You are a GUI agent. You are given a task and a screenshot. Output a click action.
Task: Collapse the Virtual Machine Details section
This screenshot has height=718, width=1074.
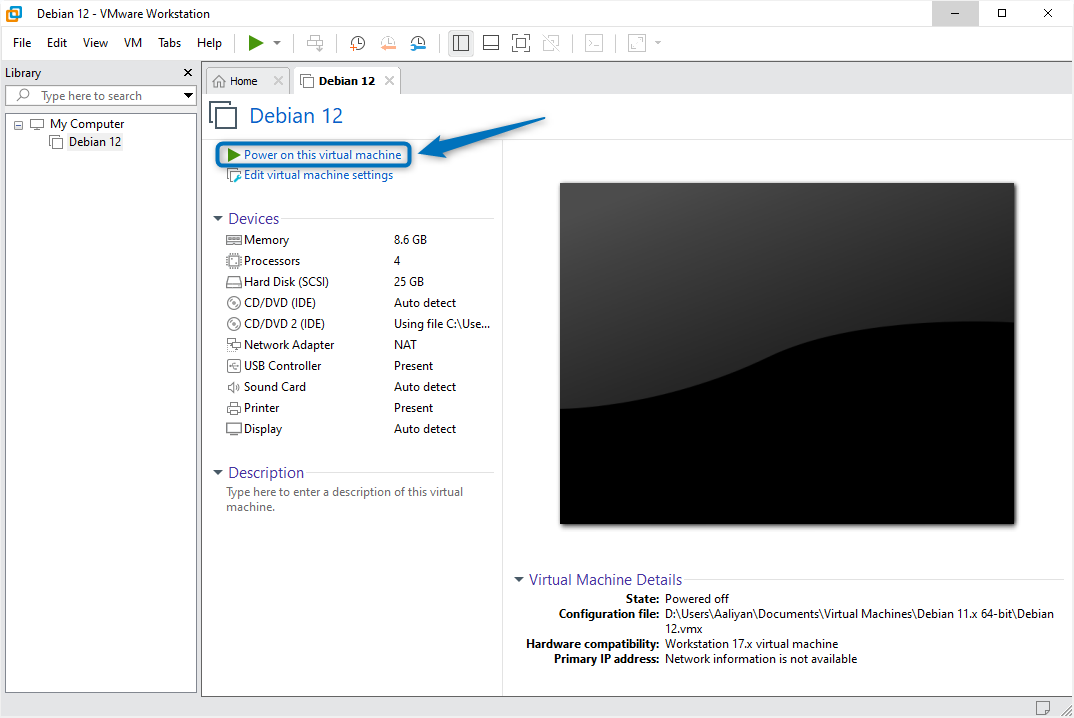[518, 579]
